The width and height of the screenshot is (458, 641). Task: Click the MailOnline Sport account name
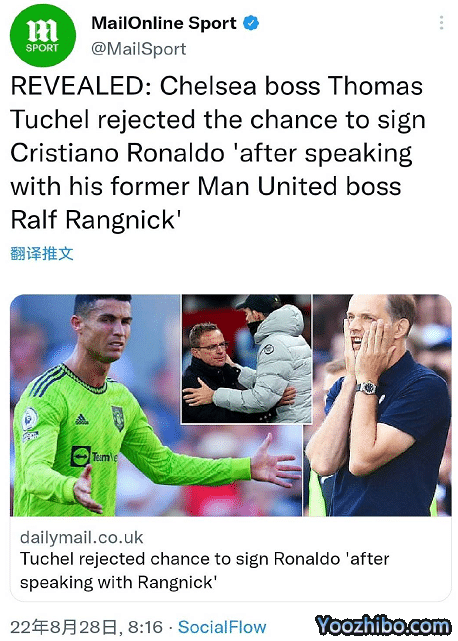tap(164, 23)
